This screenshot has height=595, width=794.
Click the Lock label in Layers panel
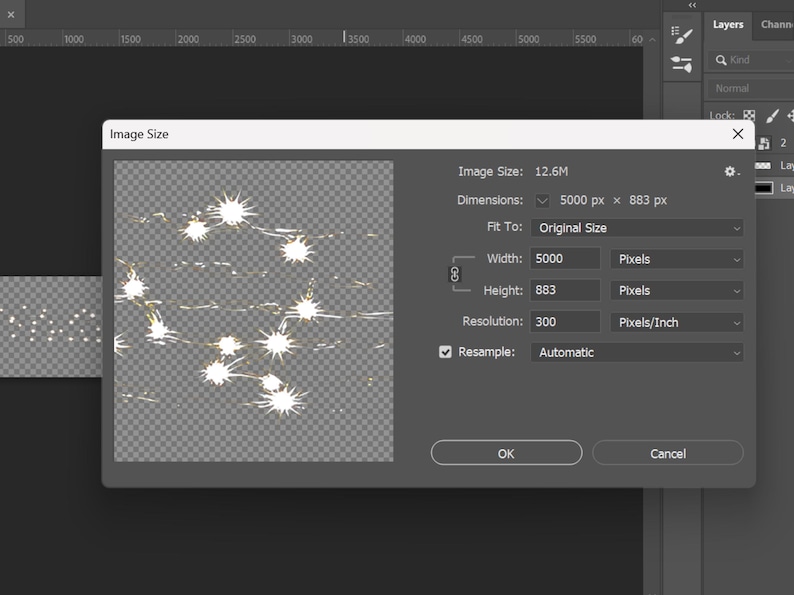point(722,116)
